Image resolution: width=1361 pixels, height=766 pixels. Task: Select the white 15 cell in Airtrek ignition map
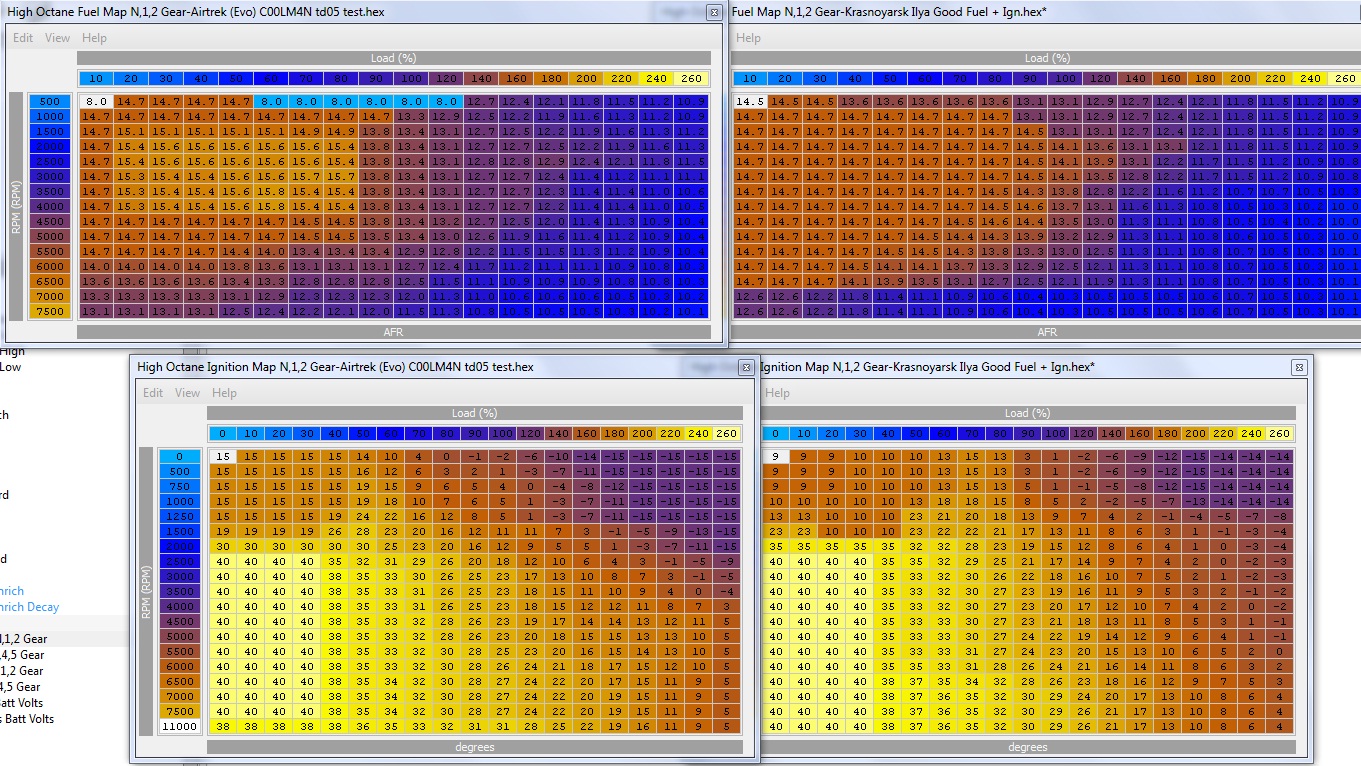223,456
